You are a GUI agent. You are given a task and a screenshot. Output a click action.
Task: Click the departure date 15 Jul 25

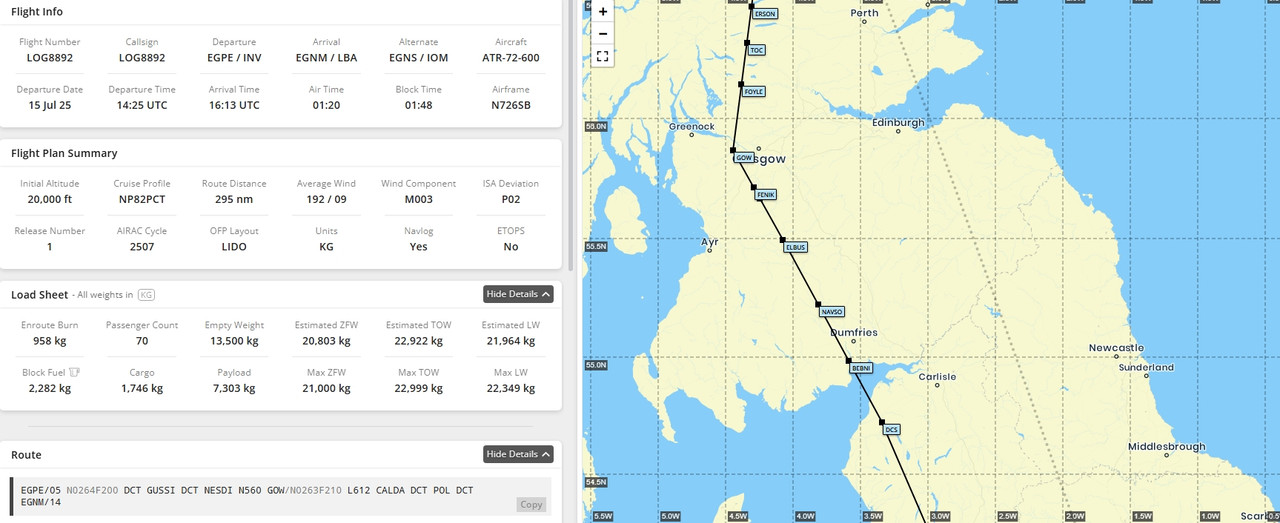[49, 105]
